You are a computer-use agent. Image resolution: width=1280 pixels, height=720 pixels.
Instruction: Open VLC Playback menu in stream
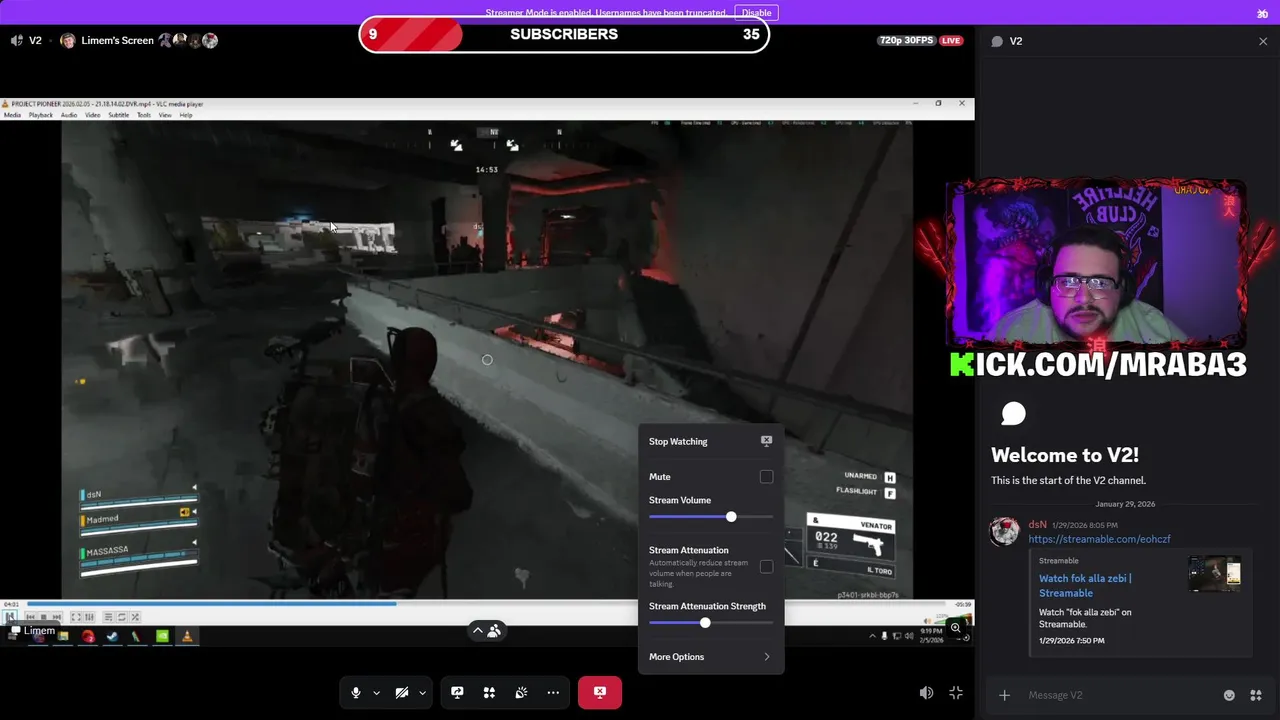click(x=41, y=115)
